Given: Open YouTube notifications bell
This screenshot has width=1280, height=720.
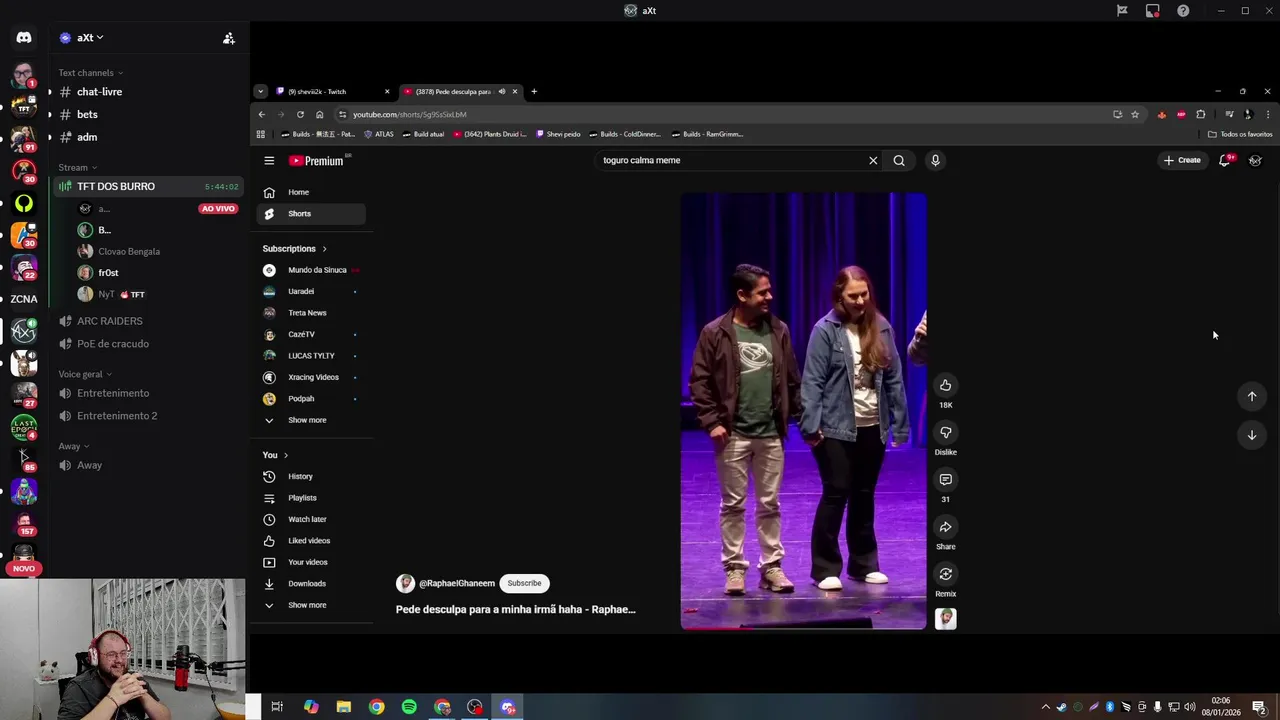Looking at the screenshot, I should [1224, 160].
